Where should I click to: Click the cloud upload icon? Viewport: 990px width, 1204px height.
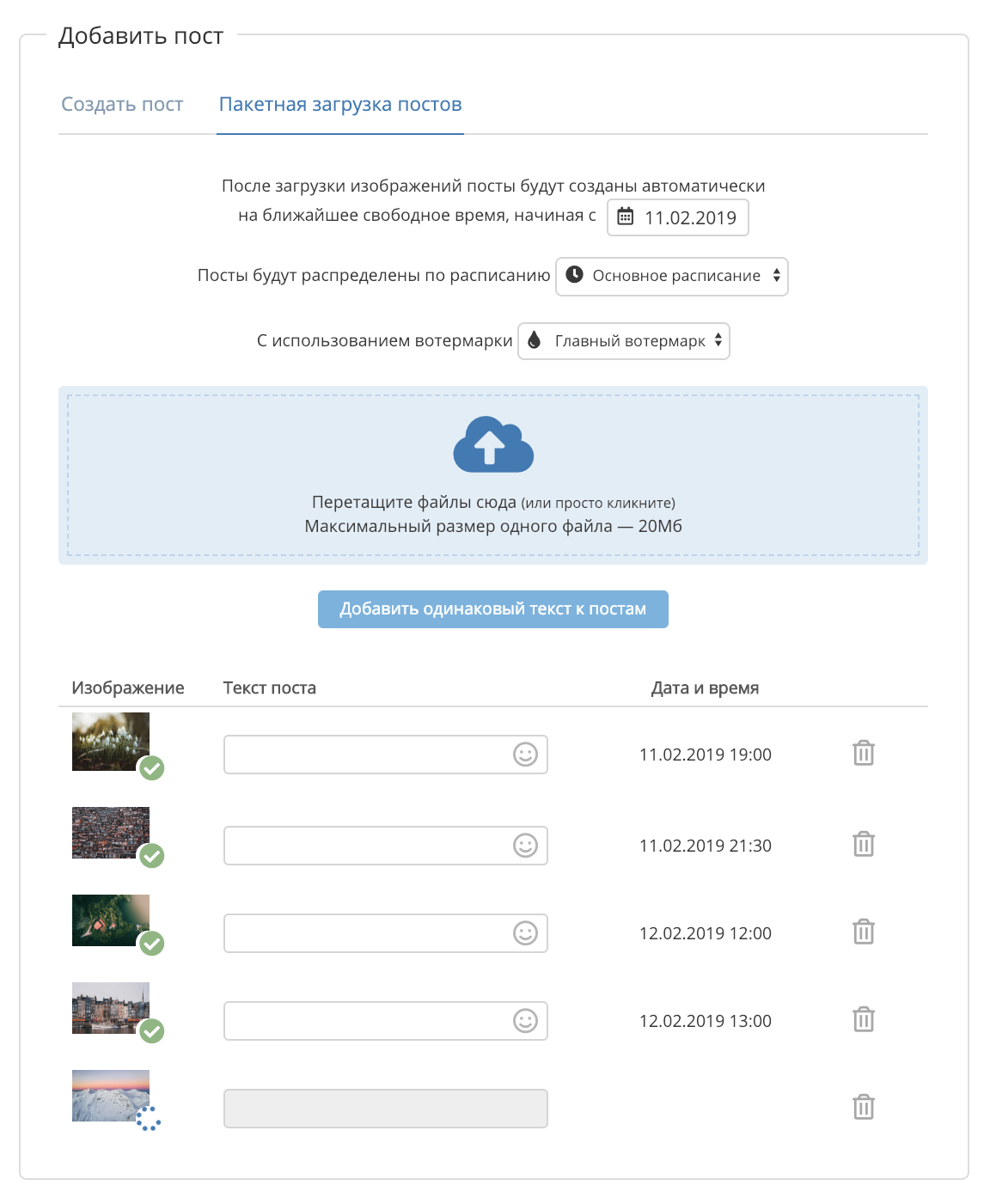(493, 444)
